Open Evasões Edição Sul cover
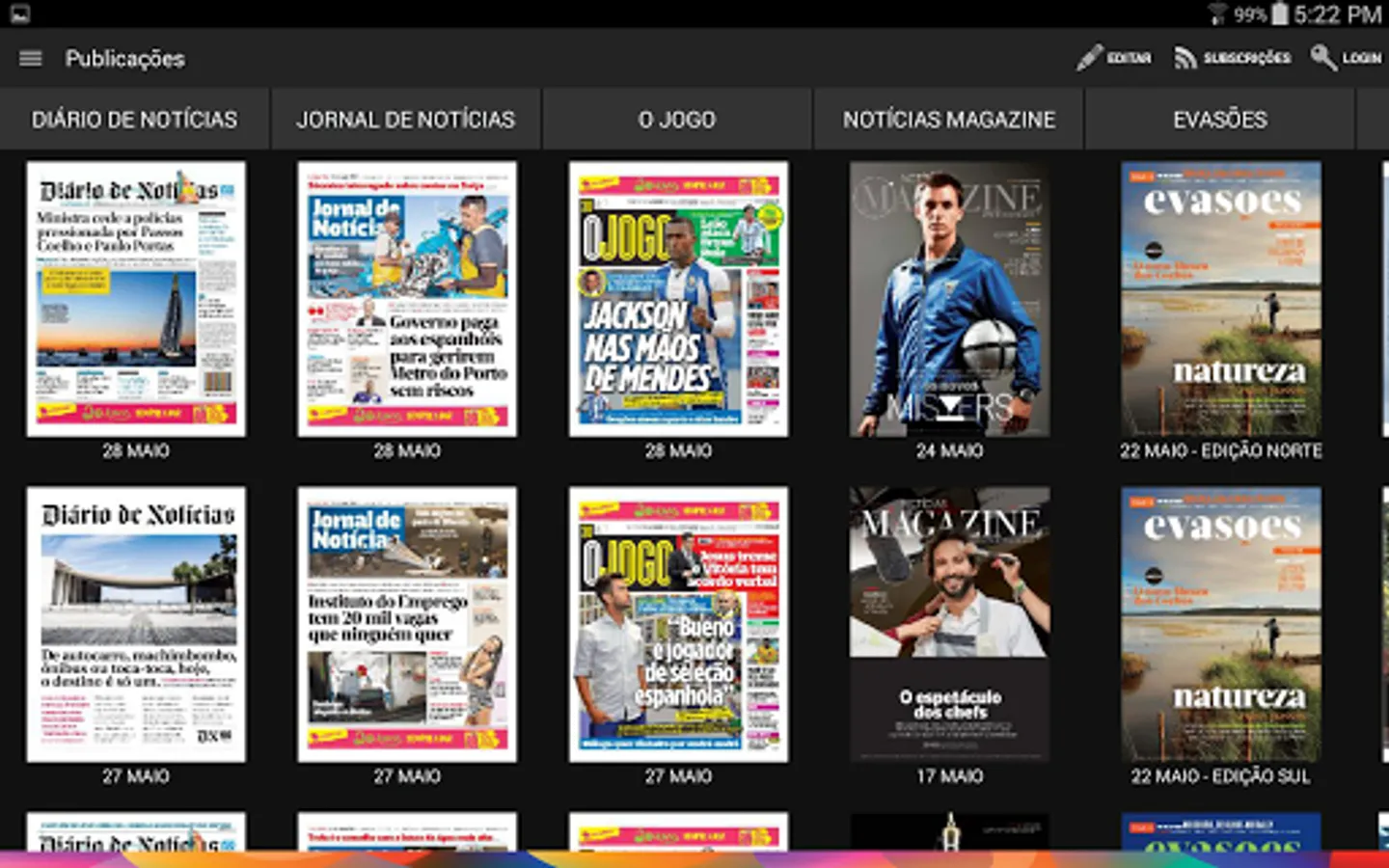This screenshot has height=868, width=1389. [x=1221, y=625]
